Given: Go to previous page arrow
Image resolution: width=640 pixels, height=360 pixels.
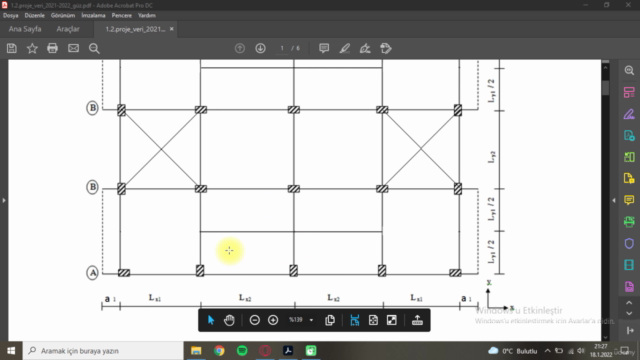Looking at the screenshot, I should pos(240,48).
